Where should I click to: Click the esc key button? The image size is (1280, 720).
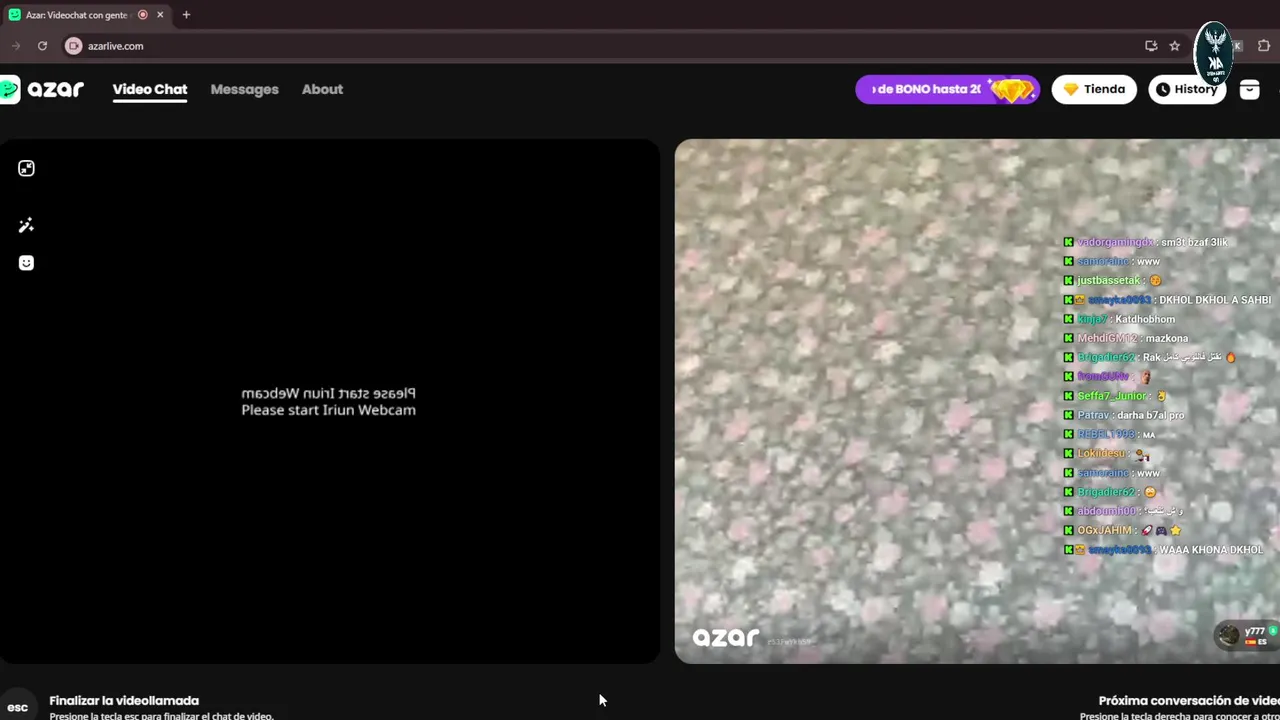tap(17, 707)
